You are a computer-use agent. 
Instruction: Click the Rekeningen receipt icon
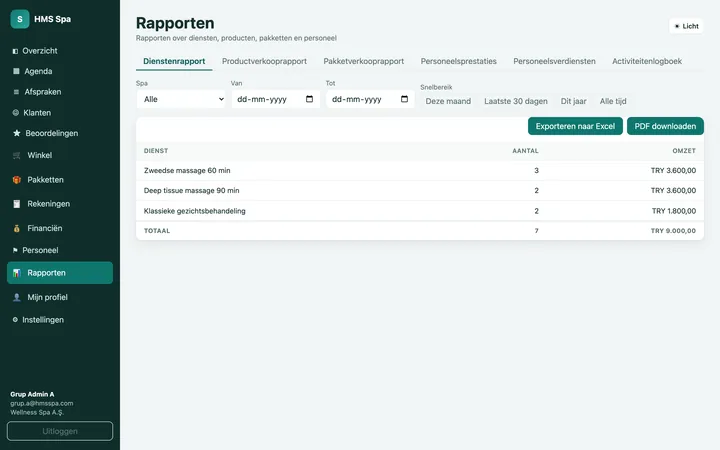click(x=17, y=204)
